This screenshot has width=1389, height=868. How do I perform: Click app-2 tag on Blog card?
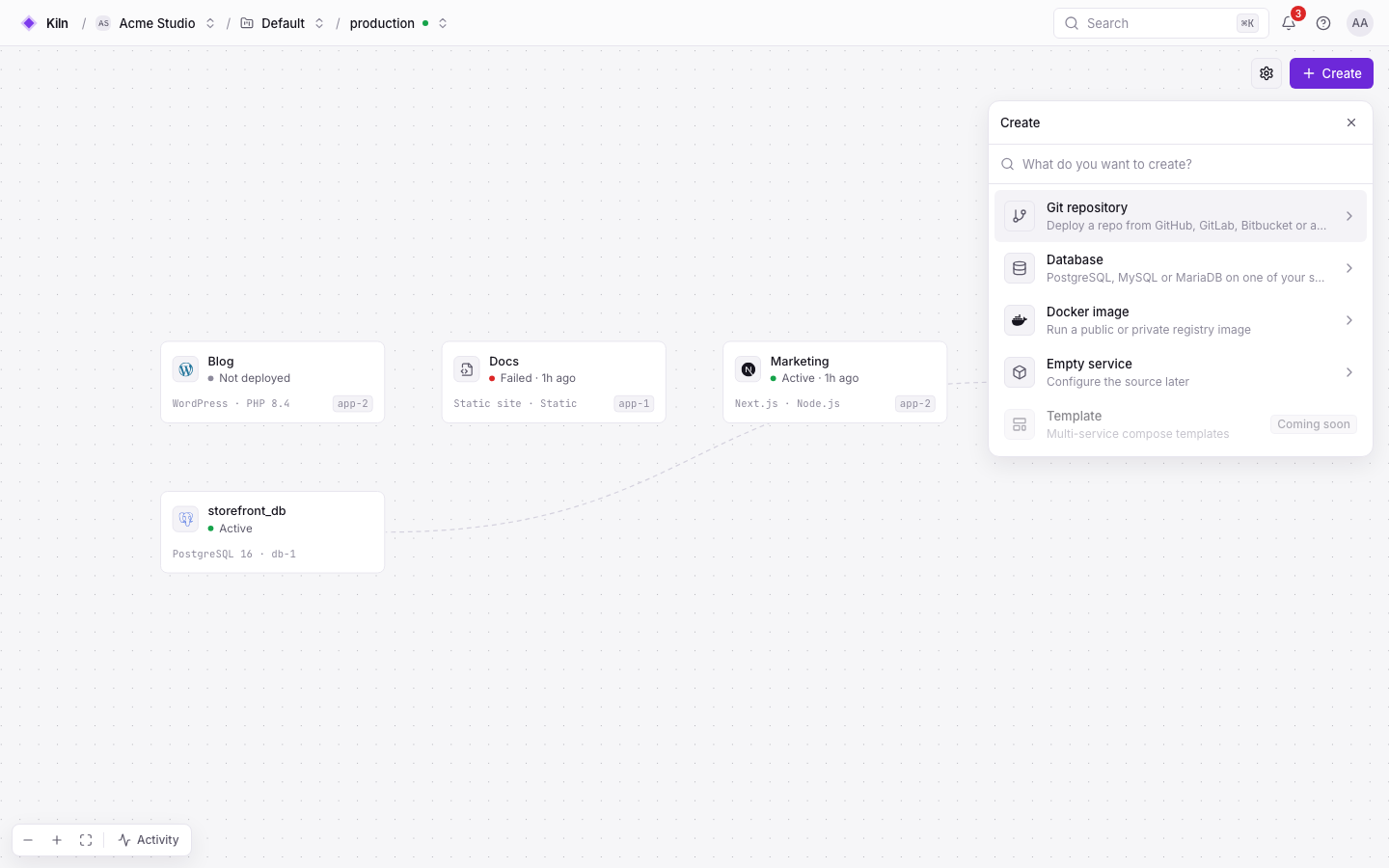point(353,404)
